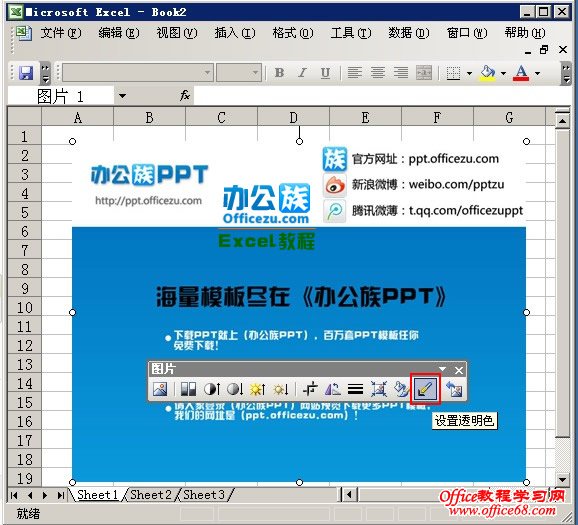
Task: Select the Crop tool
Action: click(x=310, y=389)
